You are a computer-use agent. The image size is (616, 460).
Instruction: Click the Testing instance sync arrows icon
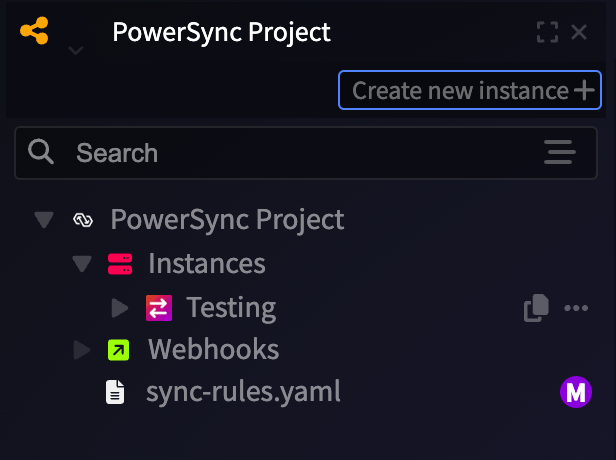[x=159, y=308]
